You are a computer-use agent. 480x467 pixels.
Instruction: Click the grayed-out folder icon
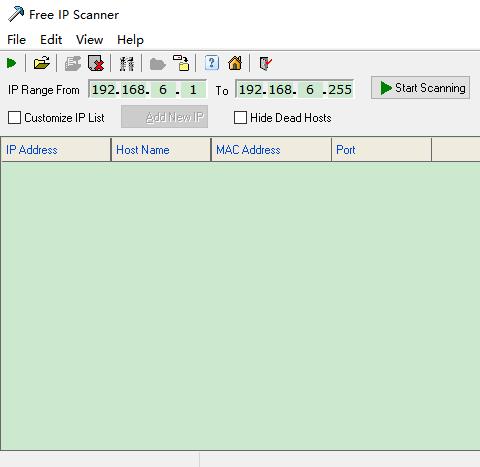tap(157, 64)
